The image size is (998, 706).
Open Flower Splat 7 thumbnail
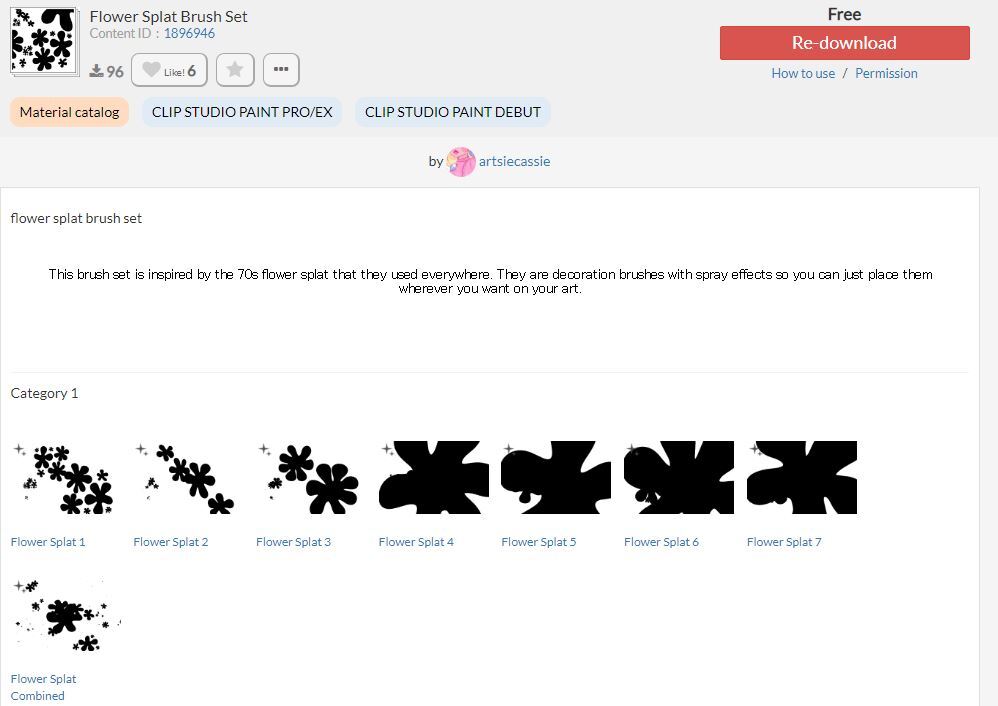[801, 477]
